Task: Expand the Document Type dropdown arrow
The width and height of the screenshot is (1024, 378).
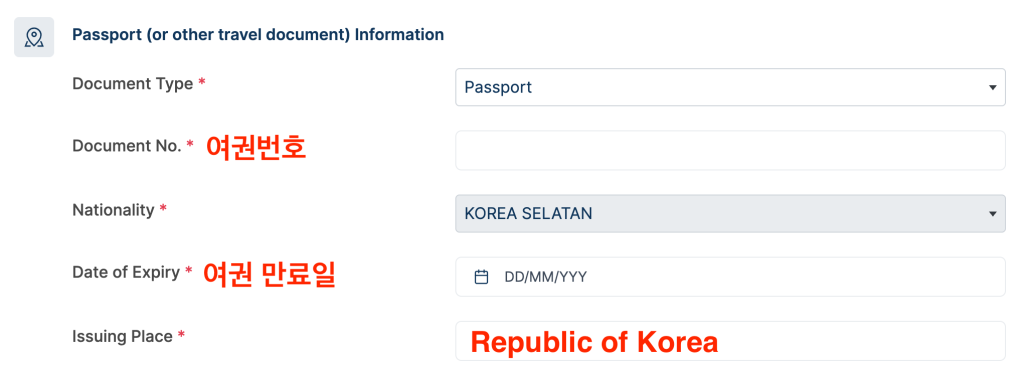Action: coord(993,87)
